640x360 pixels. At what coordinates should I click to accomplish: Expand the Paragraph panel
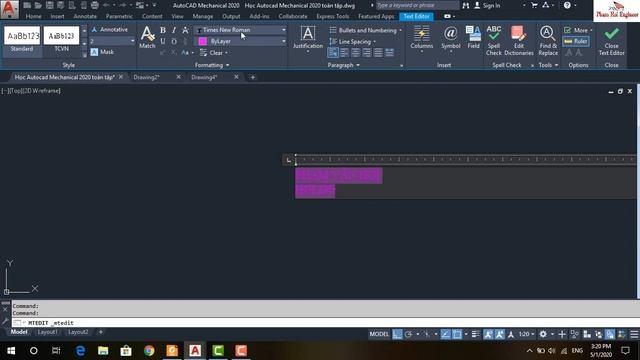[x=343, y=65]
